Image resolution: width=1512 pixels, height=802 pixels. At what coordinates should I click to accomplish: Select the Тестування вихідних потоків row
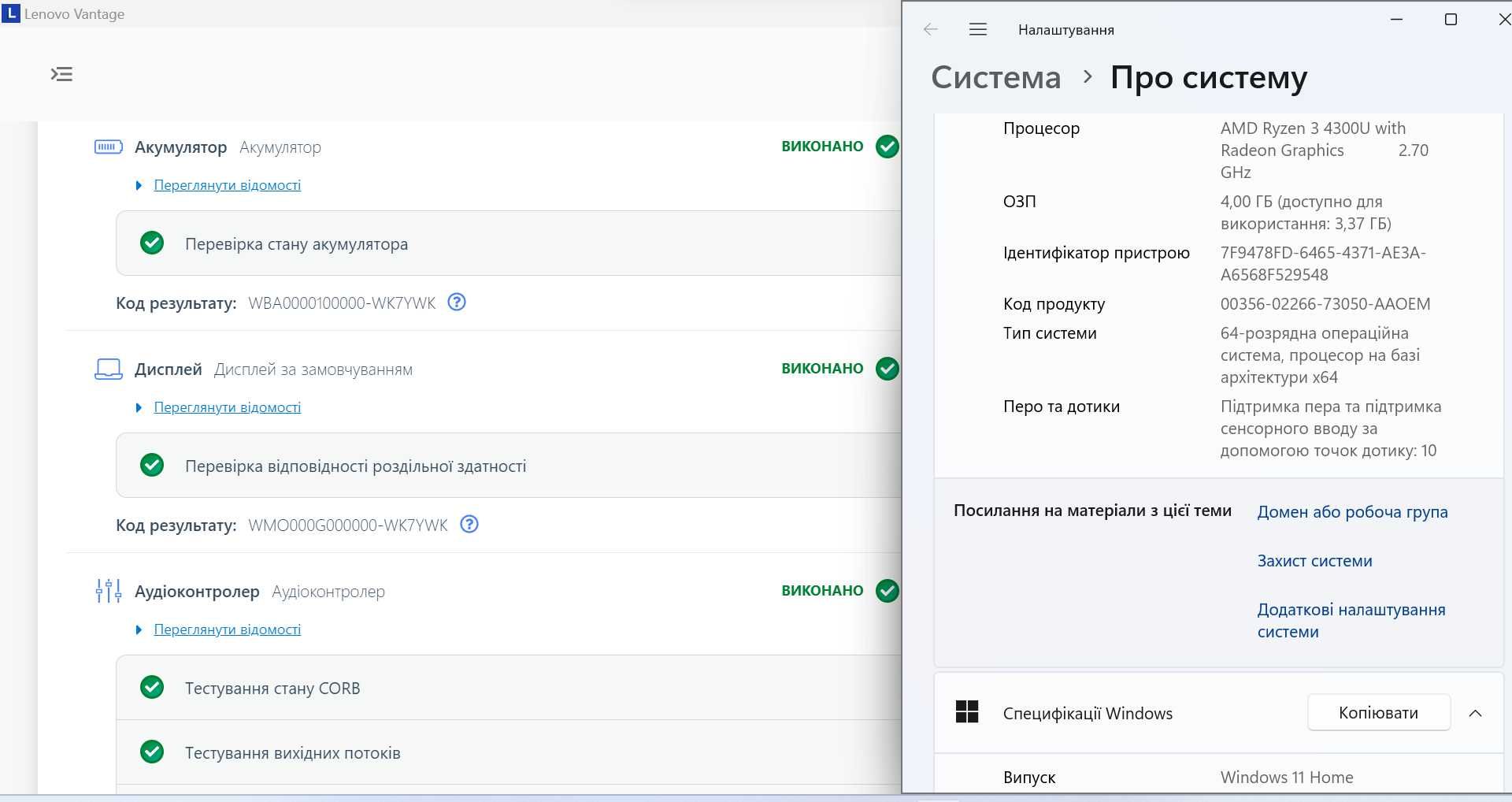click(x=509, y=752)
